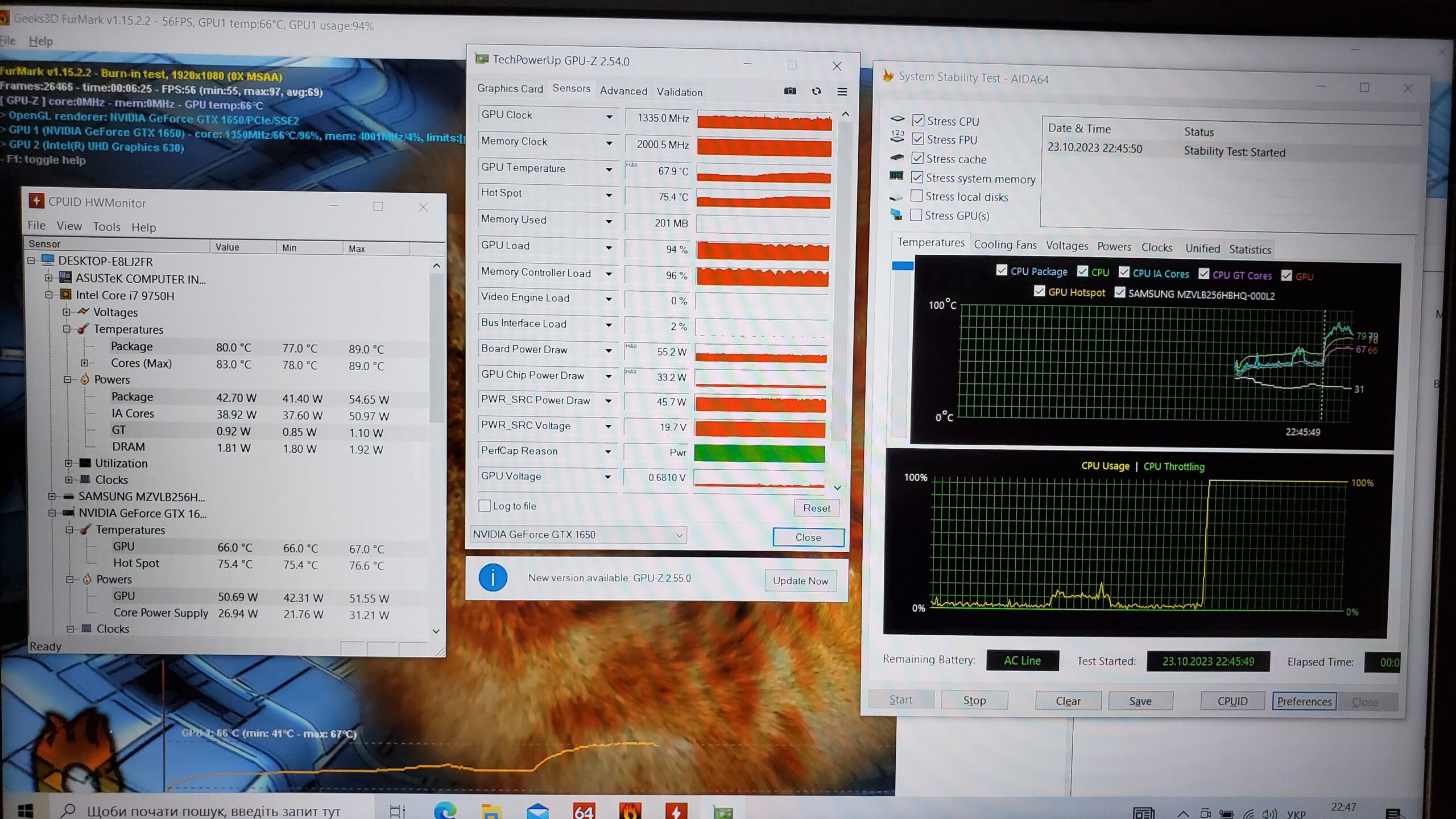The width and height of the screenshot is (1456, 819).
Task: Click the AIDA64 icon in the taskbar
Action: tap(584, 810)
